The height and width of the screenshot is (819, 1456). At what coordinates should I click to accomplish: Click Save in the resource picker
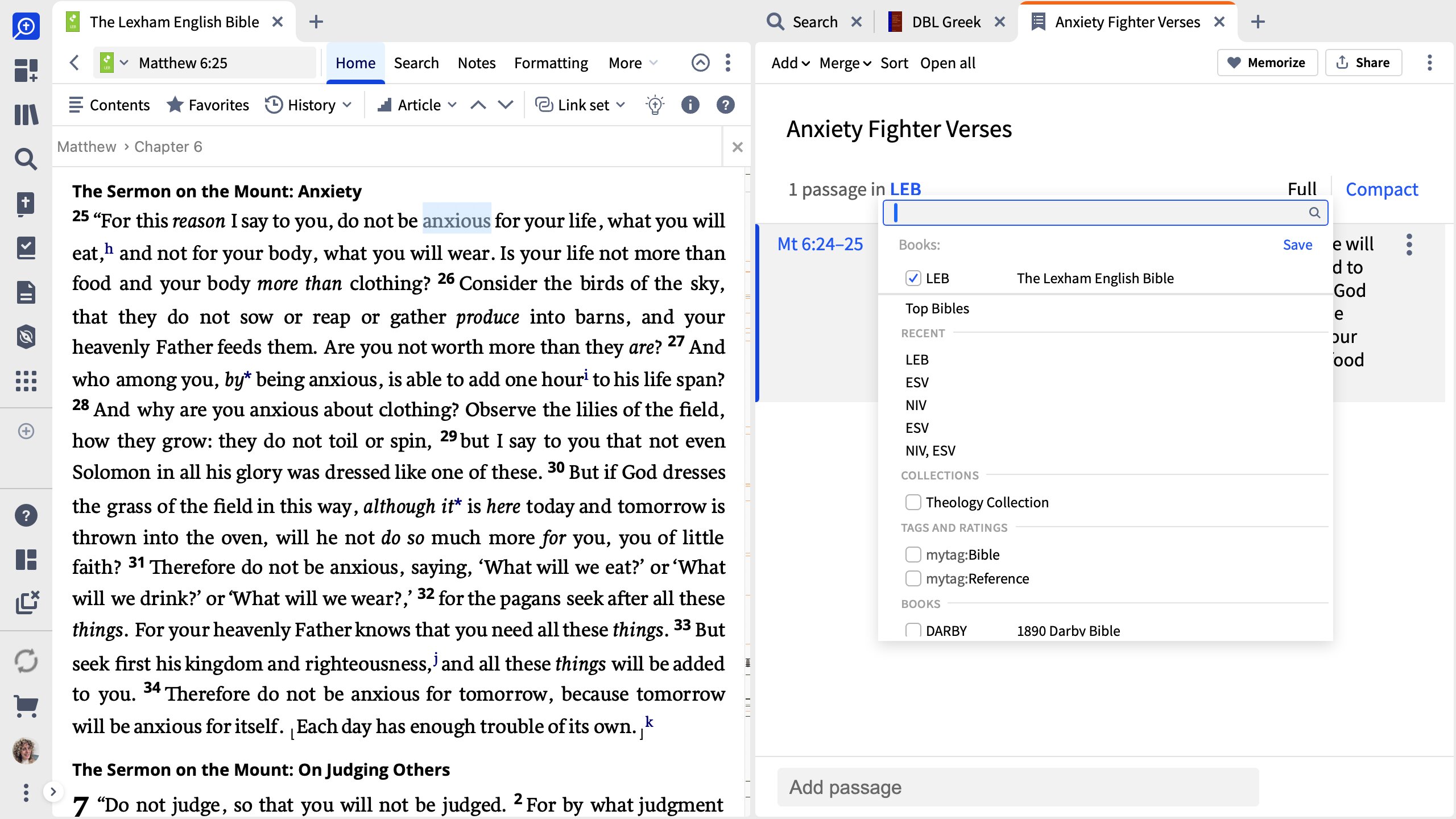[x=1297, y=245]
